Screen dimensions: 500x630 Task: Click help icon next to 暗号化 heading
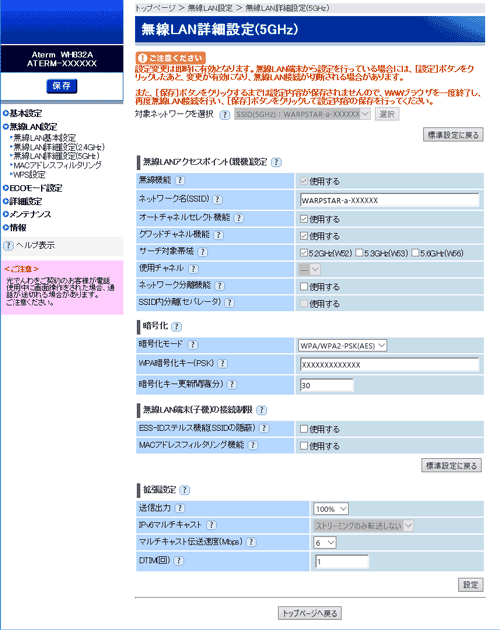point(176,327)
